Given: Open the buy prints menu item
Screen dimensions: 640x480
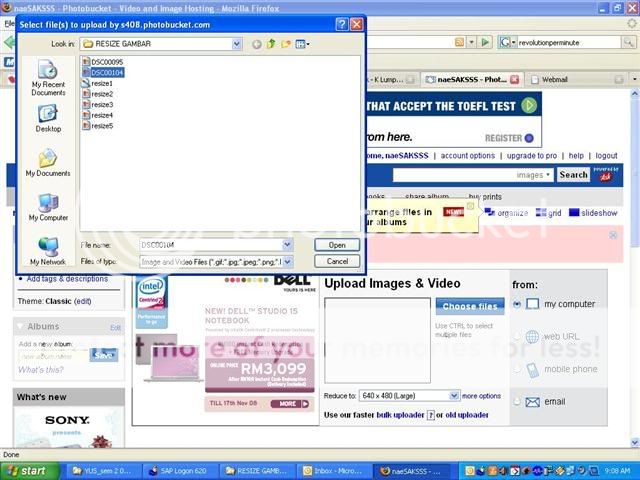Looking at the screenshot, I should coord(485,197).
